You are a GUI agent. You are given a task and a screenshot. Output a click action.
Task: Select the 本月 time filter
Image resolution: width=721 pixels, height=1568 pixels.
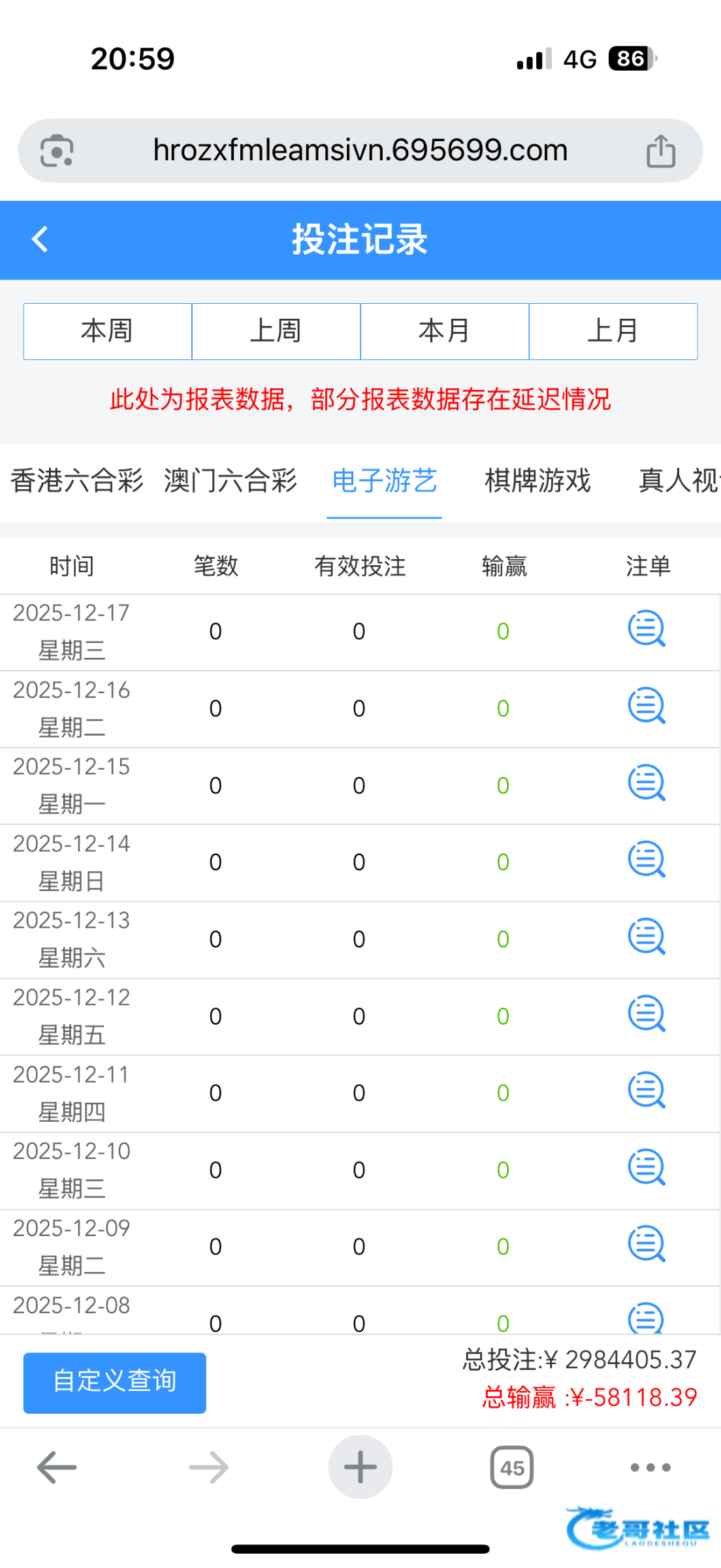[x=445, y=331]
